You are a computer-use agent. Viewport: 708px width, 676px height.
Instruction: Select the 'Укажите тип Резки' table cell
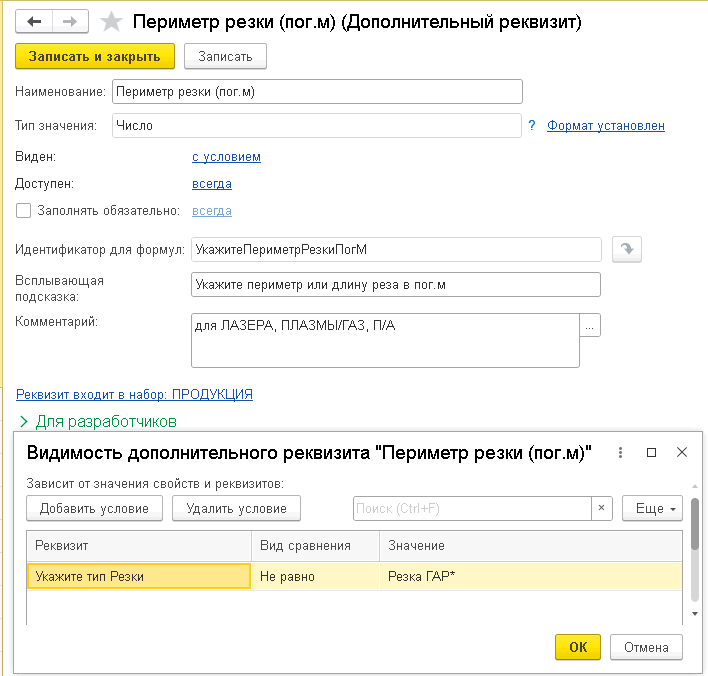point(138,576)
